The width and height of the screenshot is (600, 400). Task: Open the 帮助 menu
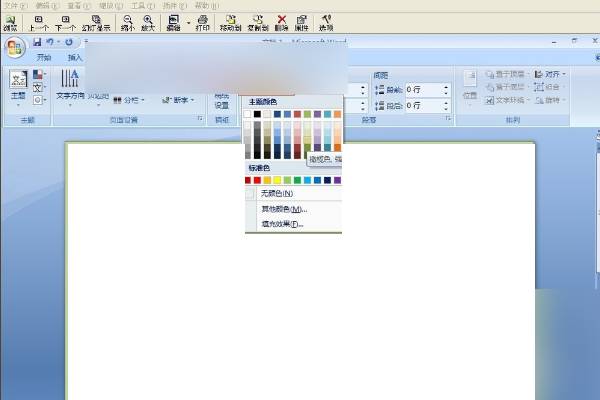coord(207,6)
